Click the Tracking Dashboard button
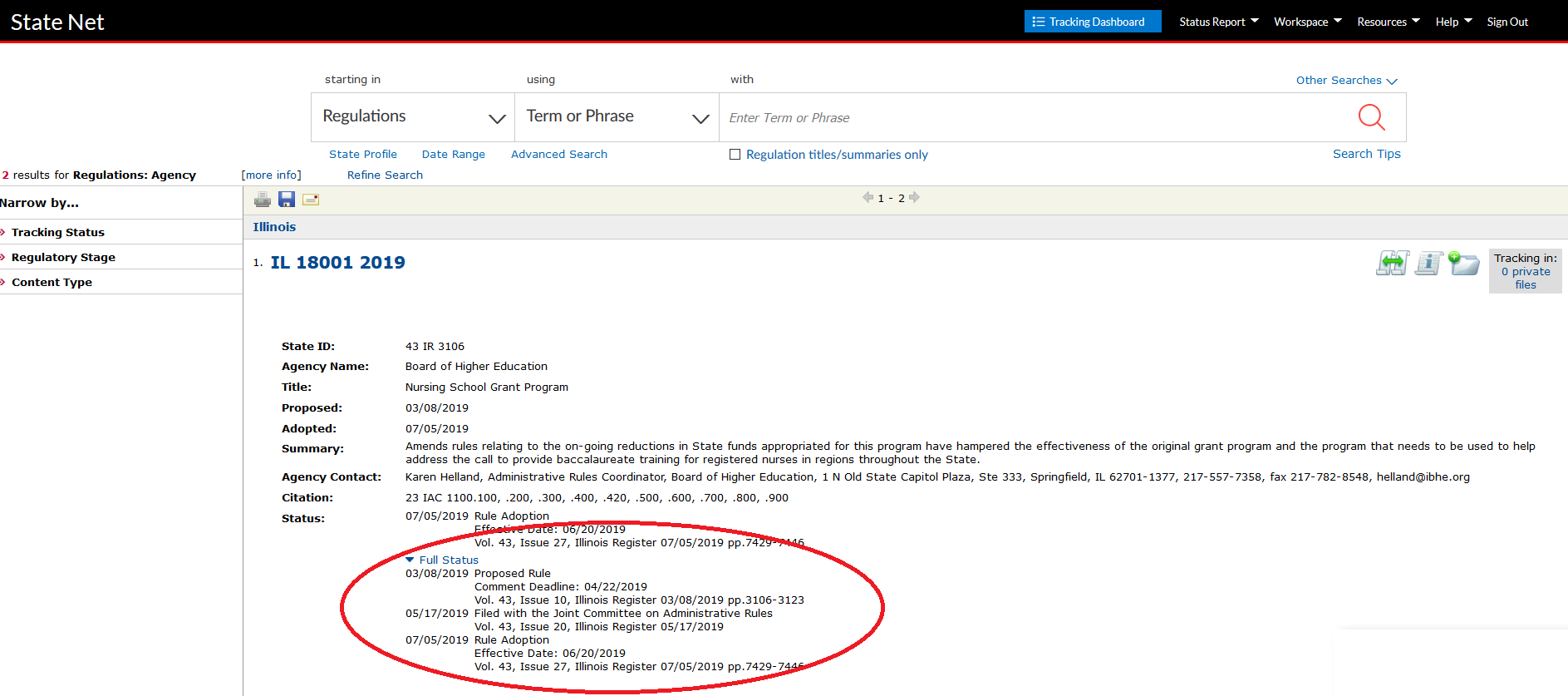 pos(1092,22)
